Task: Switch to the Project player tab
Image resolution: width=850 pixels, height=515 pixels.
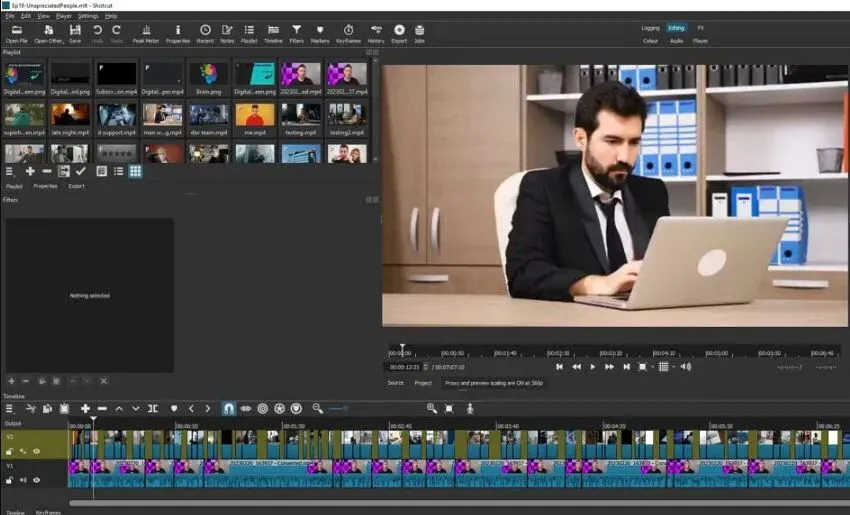Action: tap(423, 383)
